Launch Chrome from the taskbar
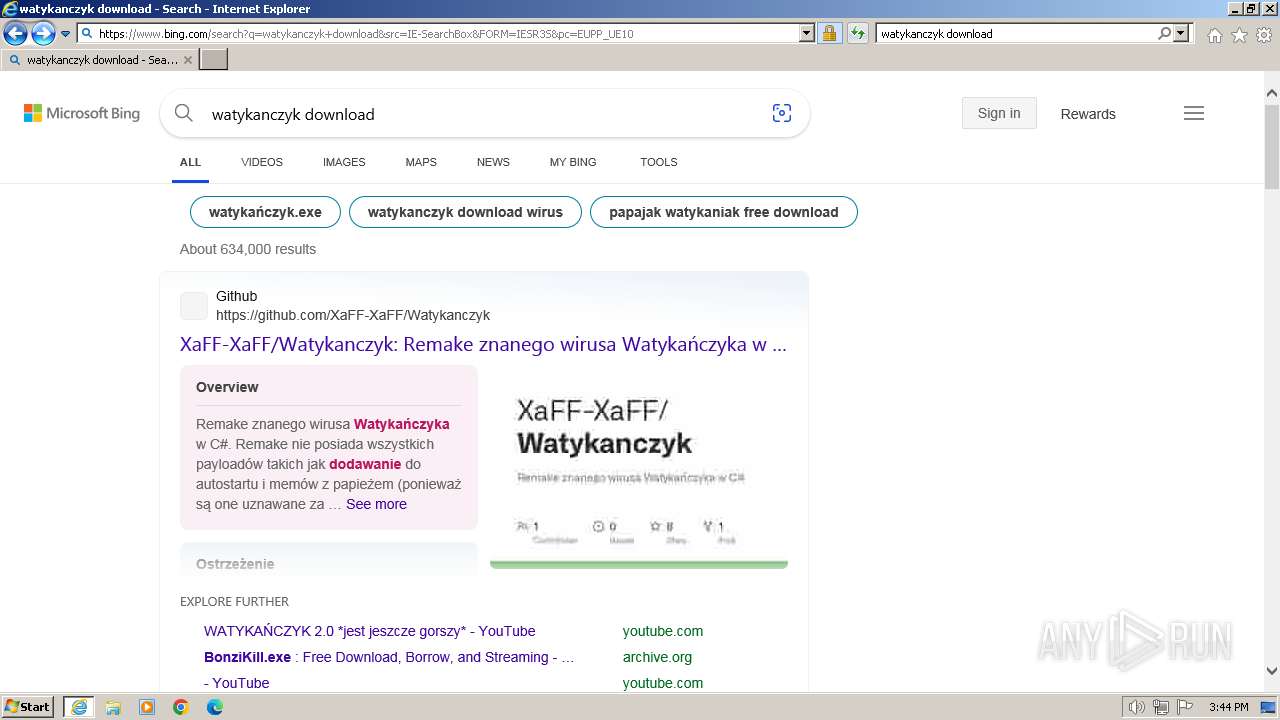Image resolution: width=1280 pixels, height=720 pixels. (181, 707)
